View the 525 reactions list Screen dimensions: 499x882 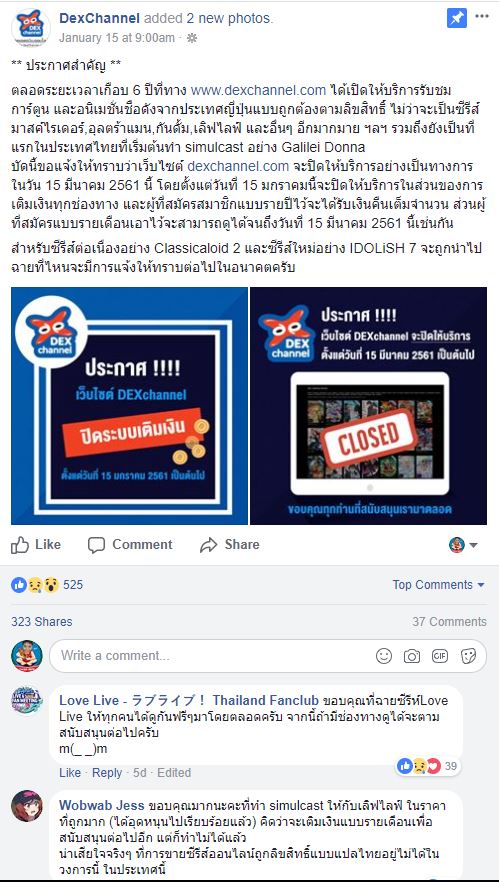click(47, 585)
